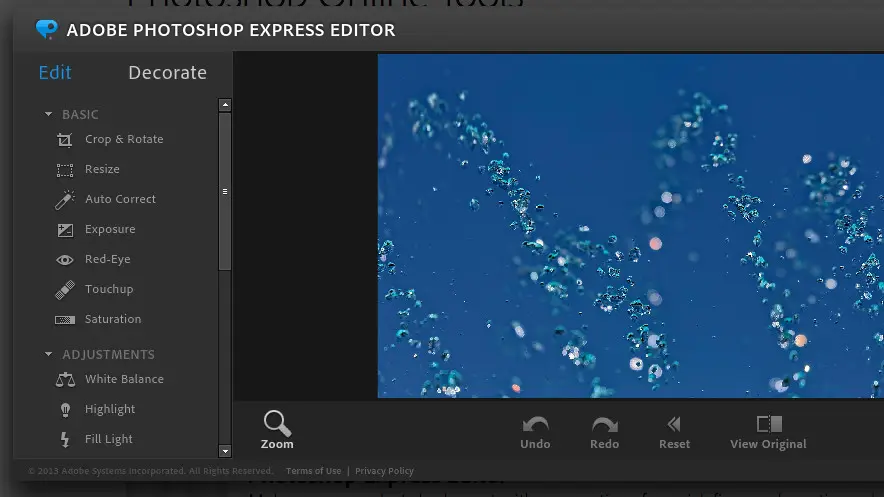The height and width of the screenshot is (497, 884).
Task: Reset all edits on the photo
Action: 674,433
